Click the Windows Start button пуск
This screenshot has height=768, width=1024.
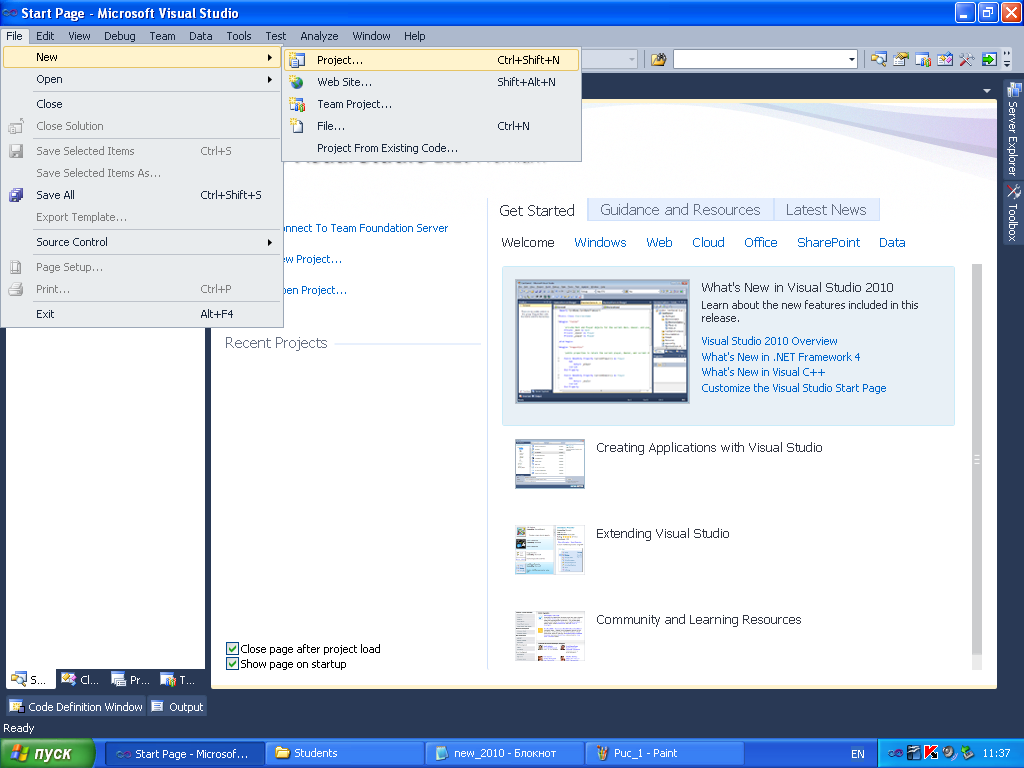(x=46, y=753)
